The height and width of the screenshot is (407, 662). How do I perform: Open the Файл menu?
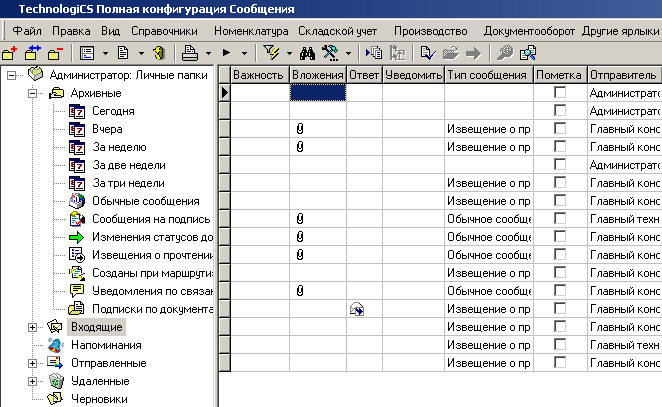(27, 31)
